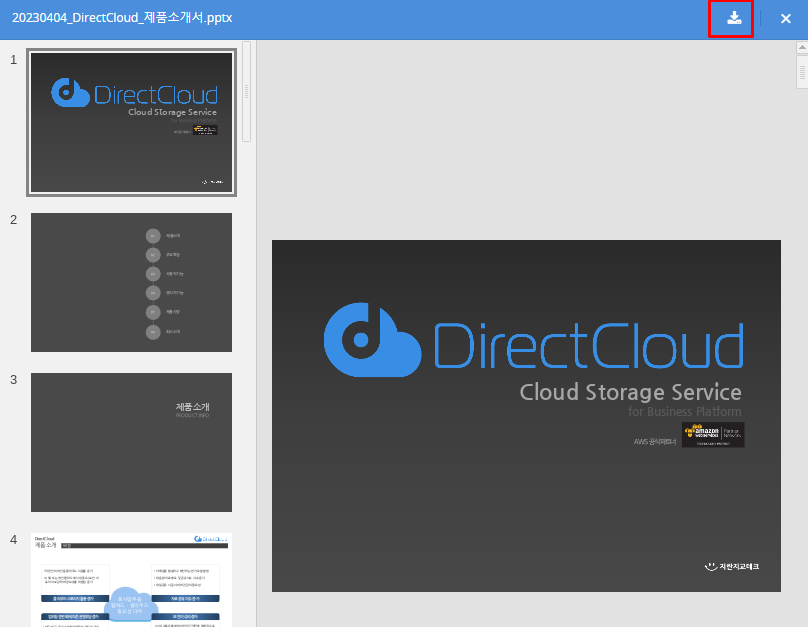Open slide 2 table of contents thumbnail

tap(131, 282)
